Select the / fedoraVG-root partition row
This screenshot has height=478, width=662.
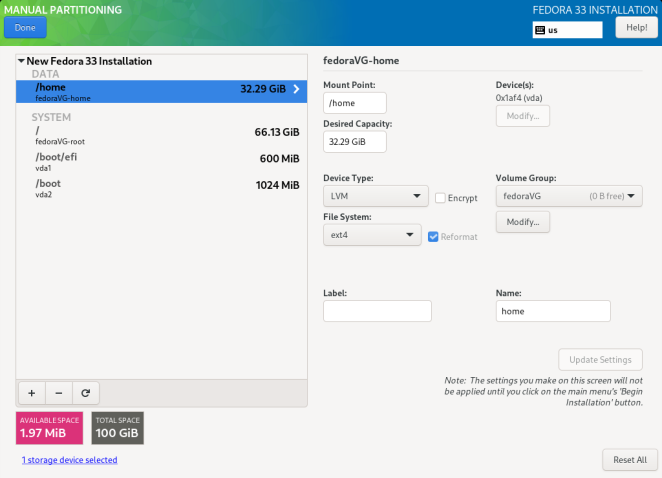click(x=162, y=135)
